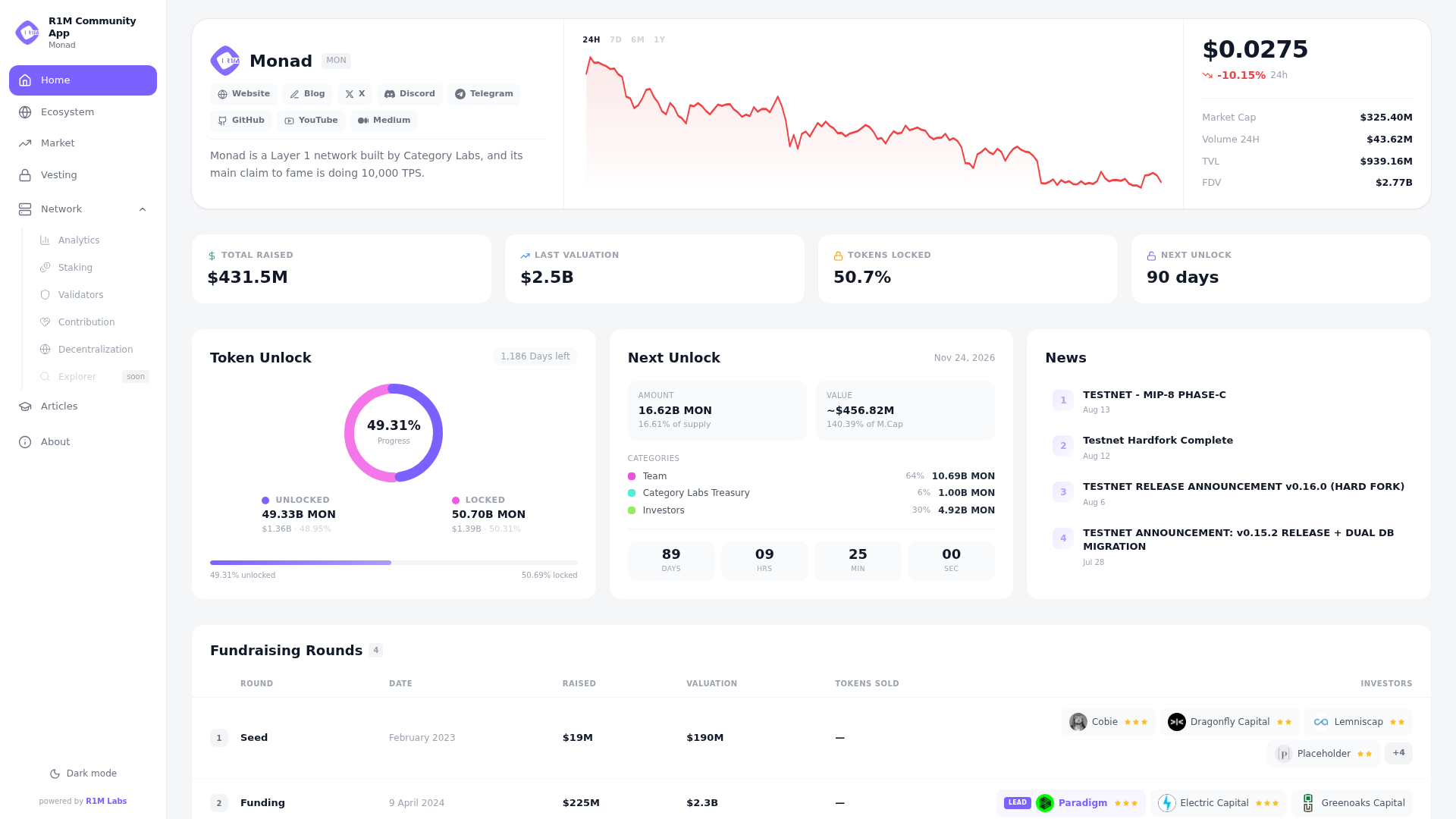The width and height of the screenshot is (1456, 819).
Task: Click the Category Labs Treasury color dot
Action: [632, 493]
